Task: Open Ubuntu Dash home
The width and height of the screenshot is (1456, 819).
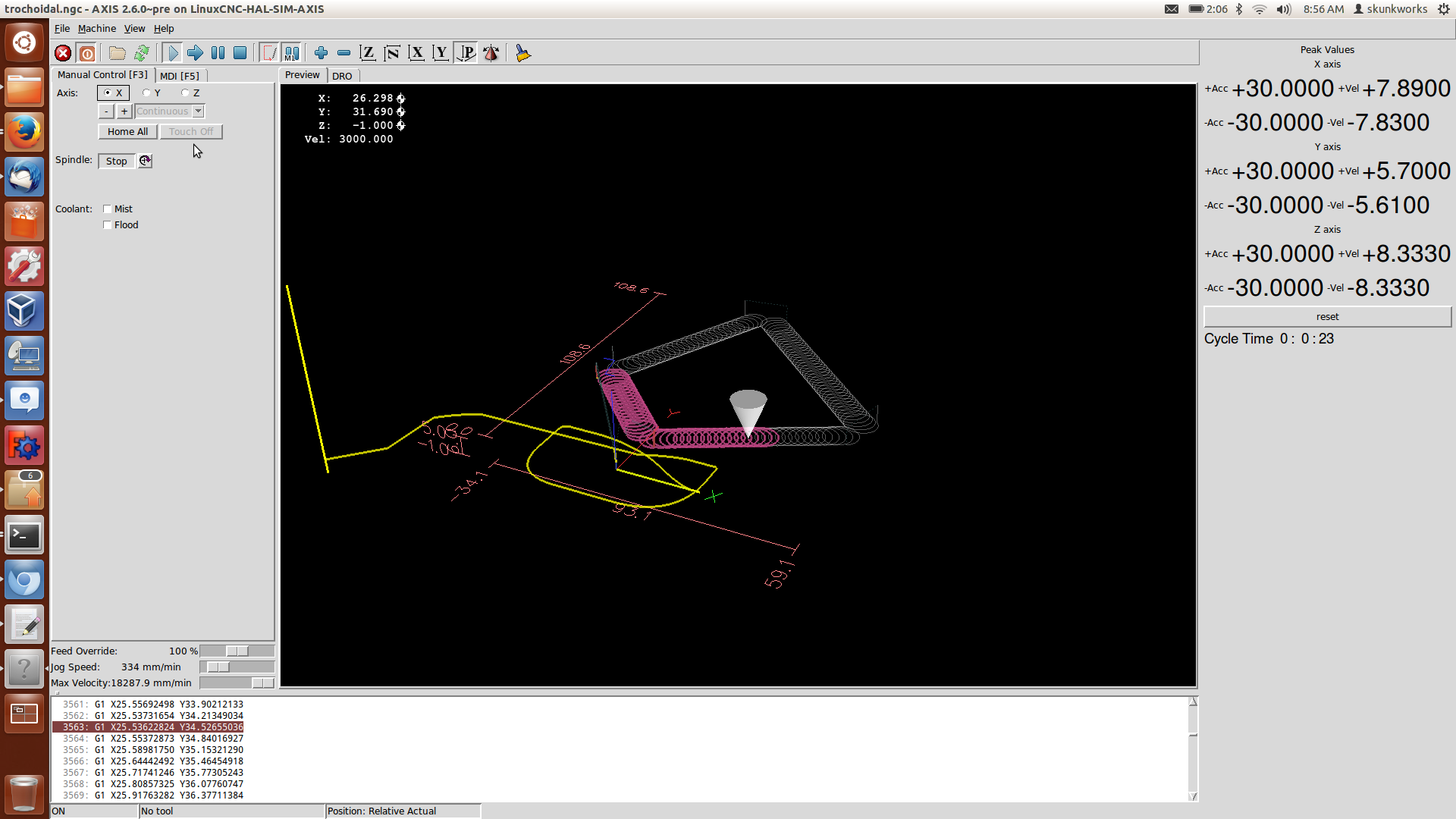Action: (24, 42)
